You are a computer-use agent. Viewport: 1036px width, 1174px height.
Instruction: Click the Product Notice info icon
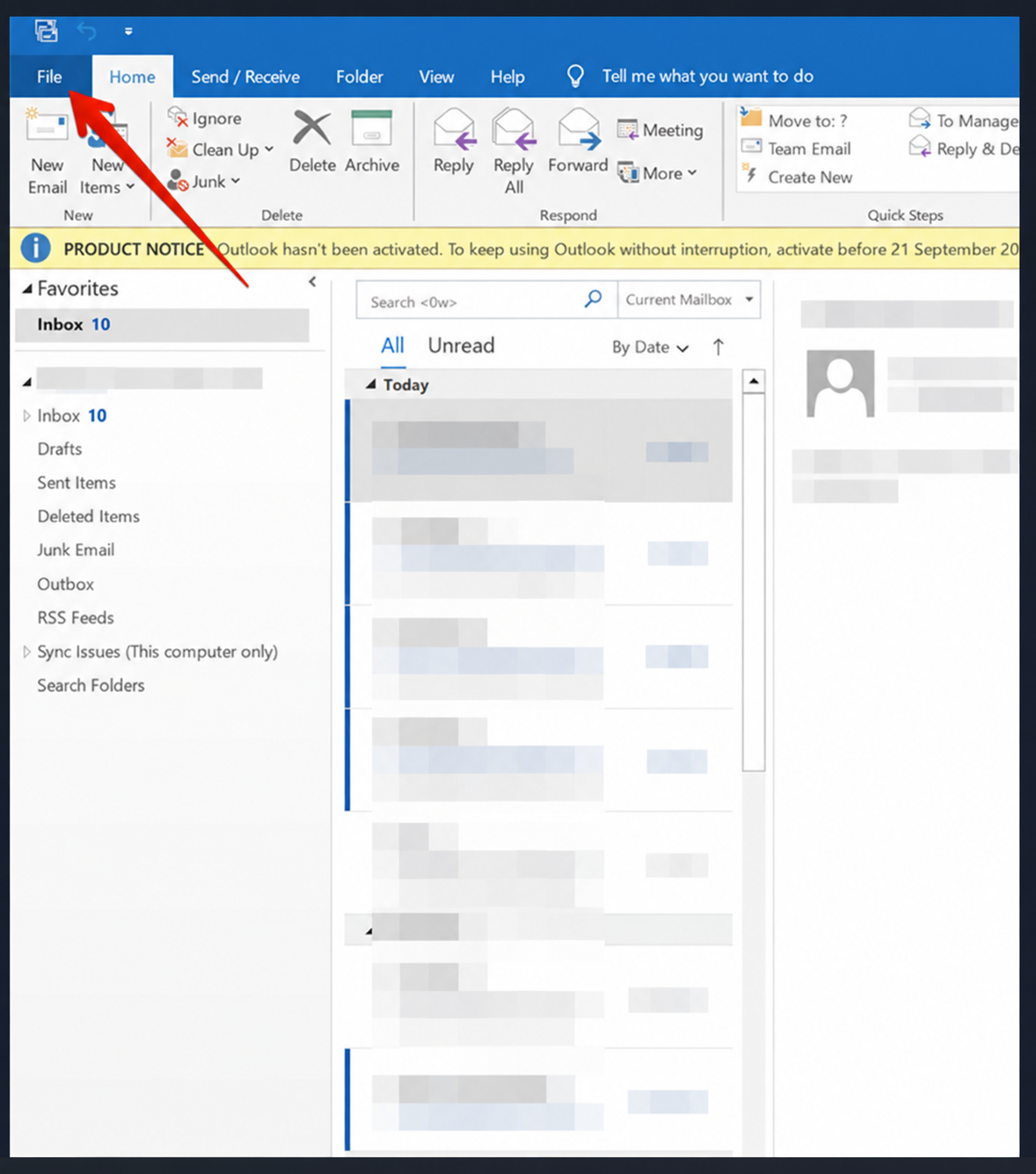(35, 249)
